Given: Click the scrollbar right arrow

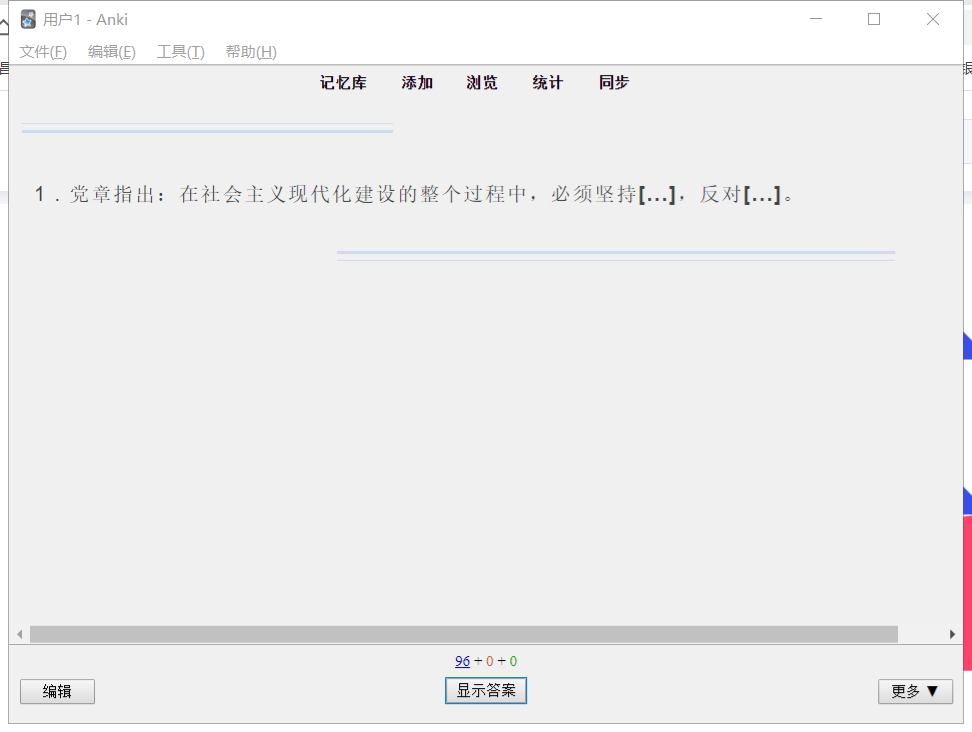Looking at the screenshot, I should 952,634.
